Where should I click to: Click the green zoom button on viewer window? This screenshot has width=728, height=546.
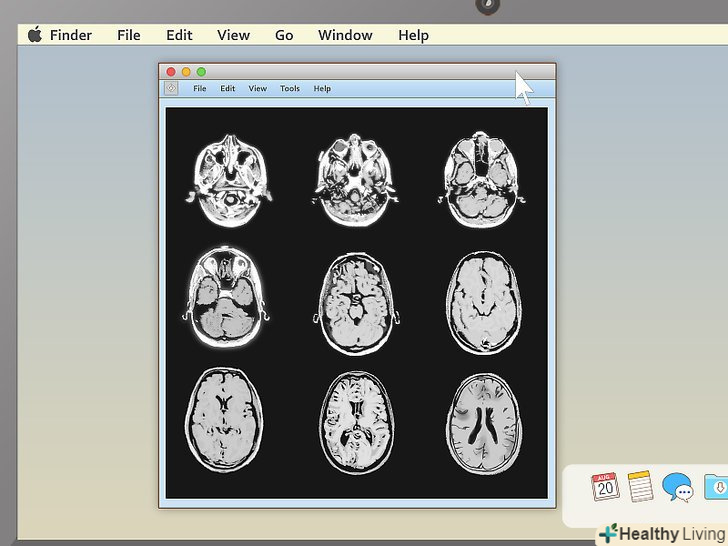tap(201, 72)
